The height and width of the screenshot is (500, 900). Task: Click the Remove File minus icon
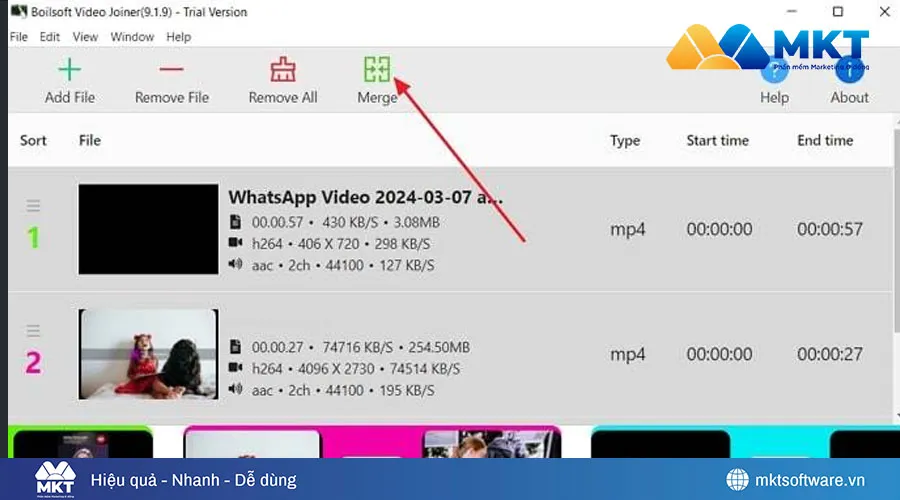171,69
